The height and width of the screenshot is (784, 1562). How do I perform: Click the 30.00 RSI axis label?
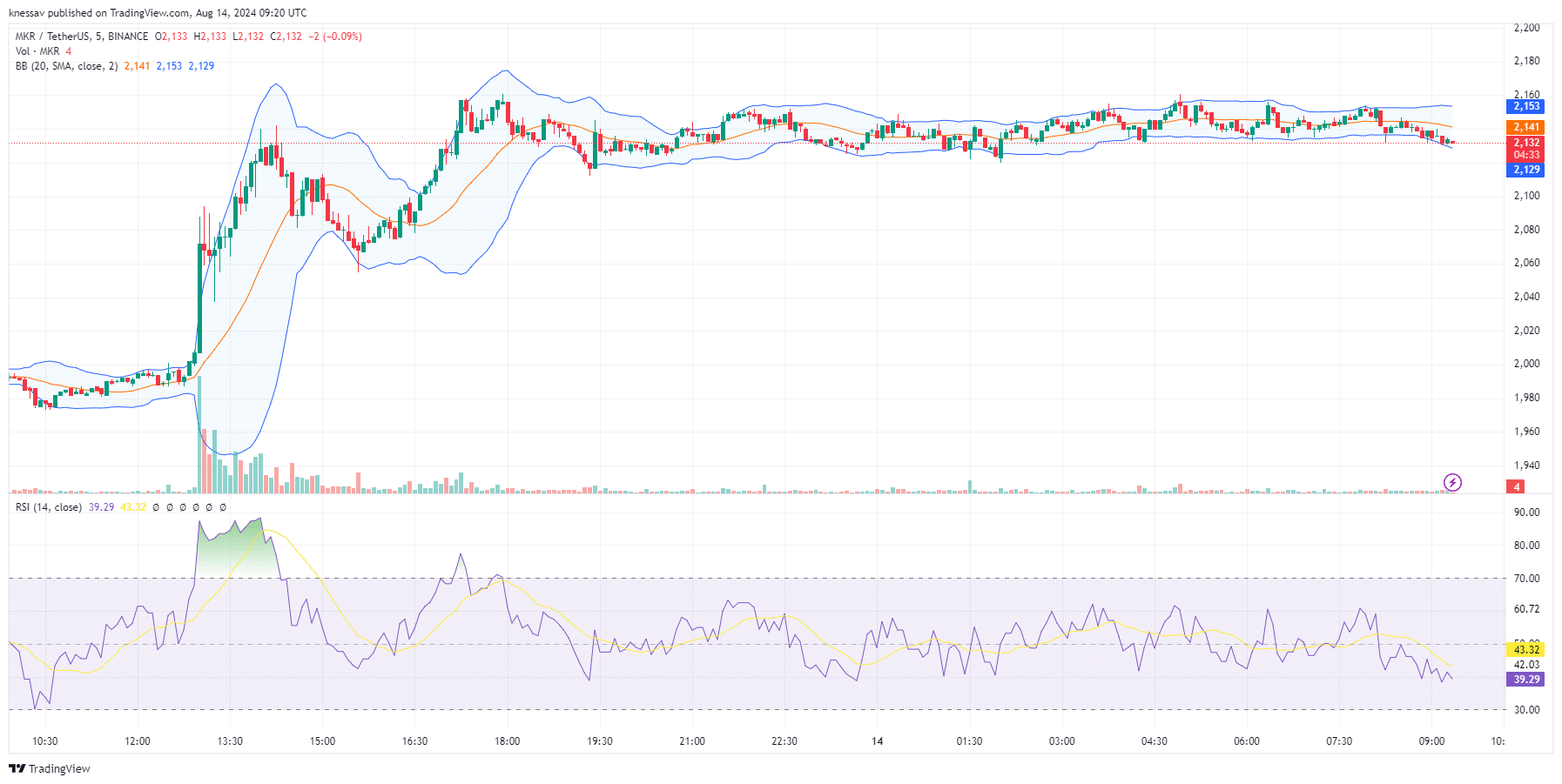click(x=1526, y=710)
